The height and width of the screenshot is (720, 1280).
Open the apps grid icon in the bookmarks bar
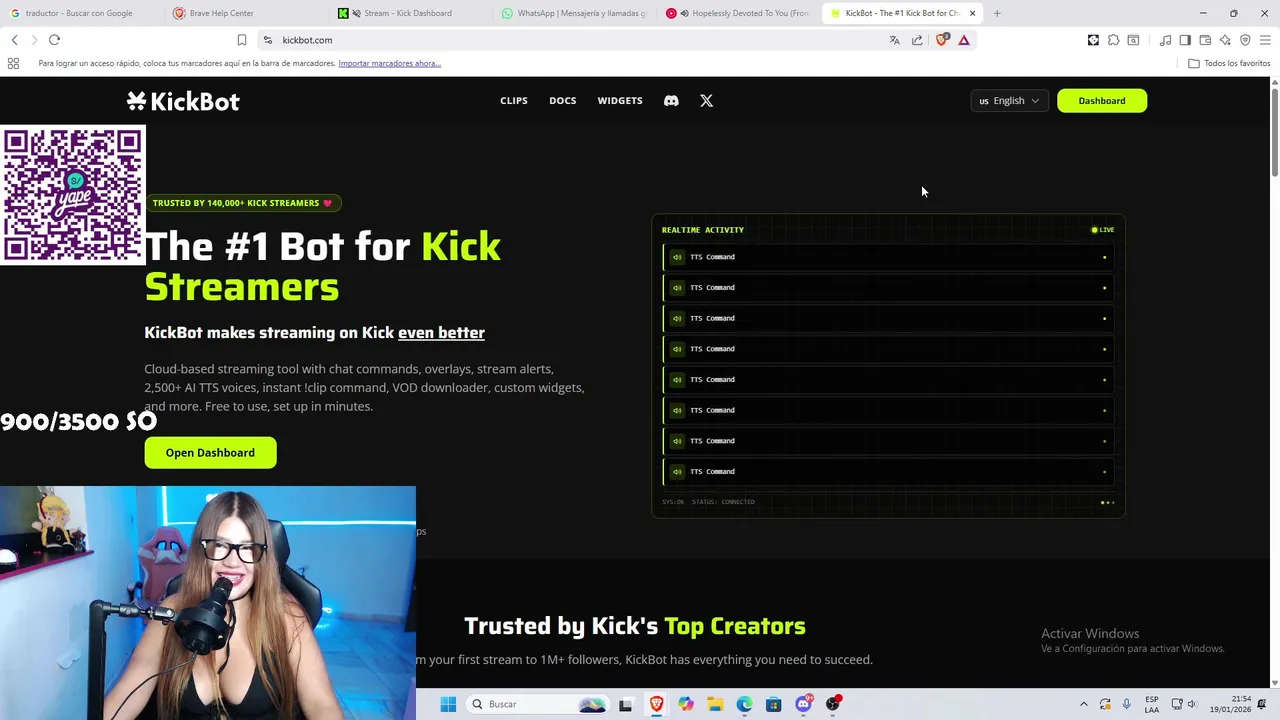pyautogui.click(x=13, y=63)
